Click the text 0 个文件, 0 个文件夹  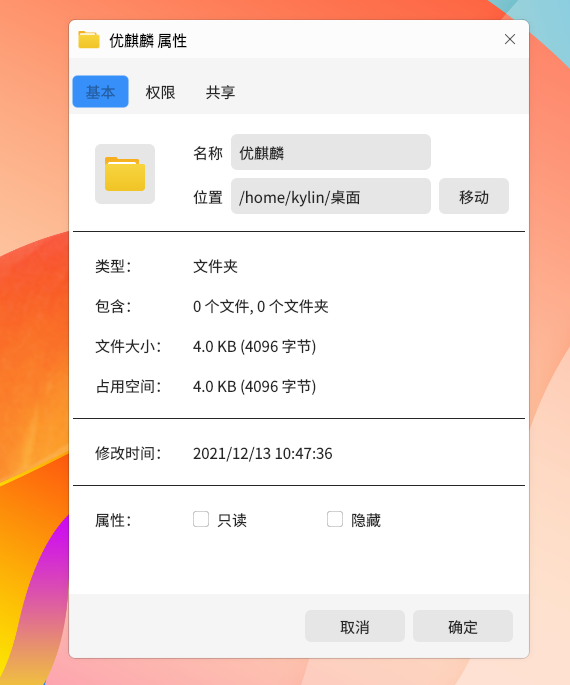click(x=261, y=307)
